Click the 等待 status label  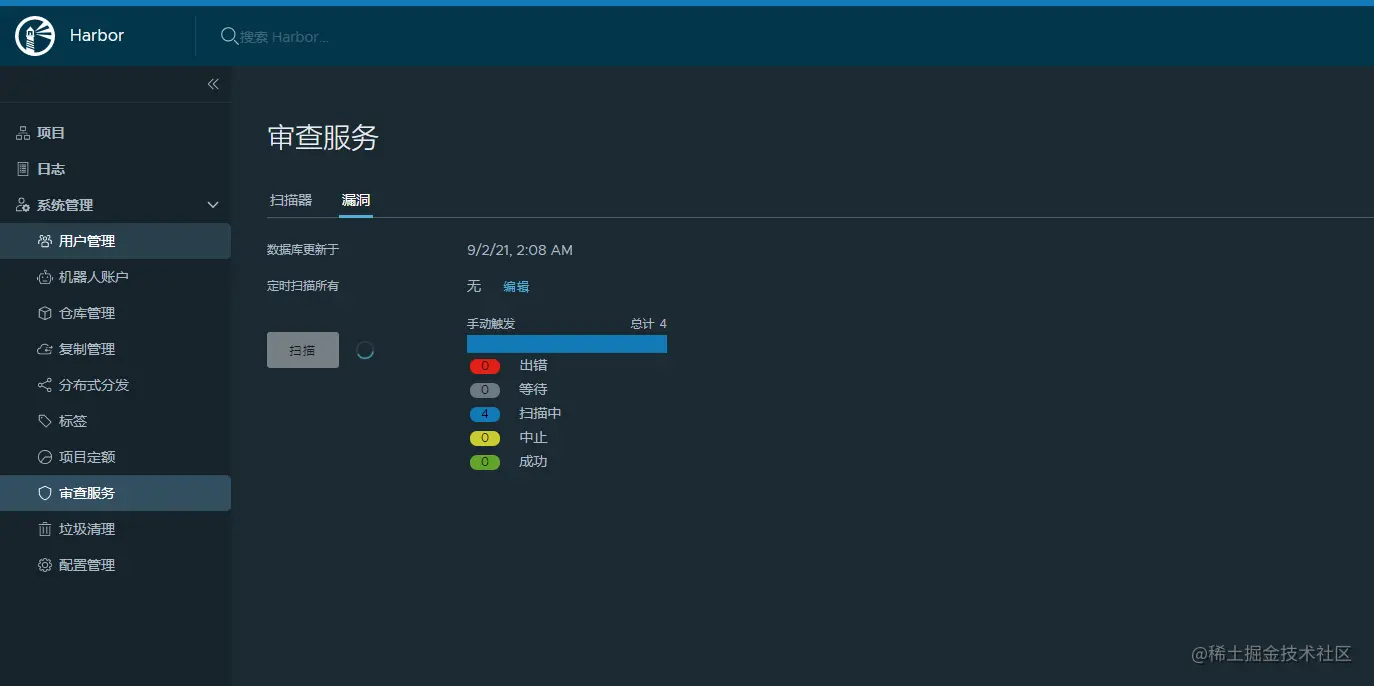pyautogui.click(x=533, y=389)
